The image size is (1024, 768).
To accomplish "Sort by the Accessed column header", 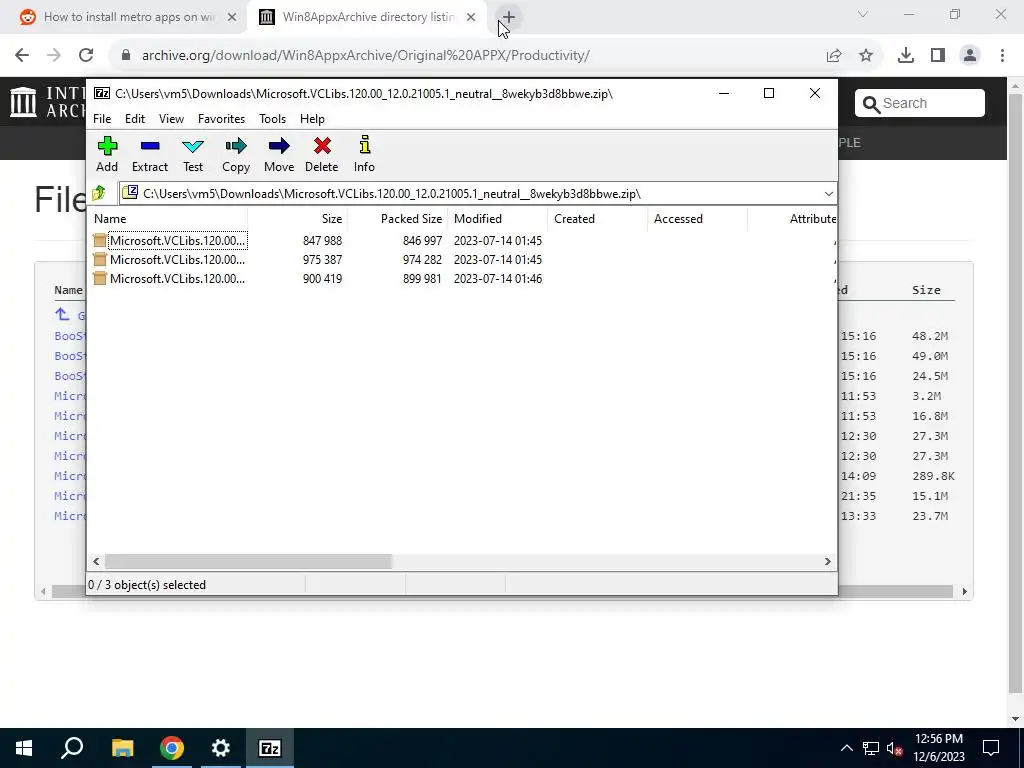I will click(697, 219).
